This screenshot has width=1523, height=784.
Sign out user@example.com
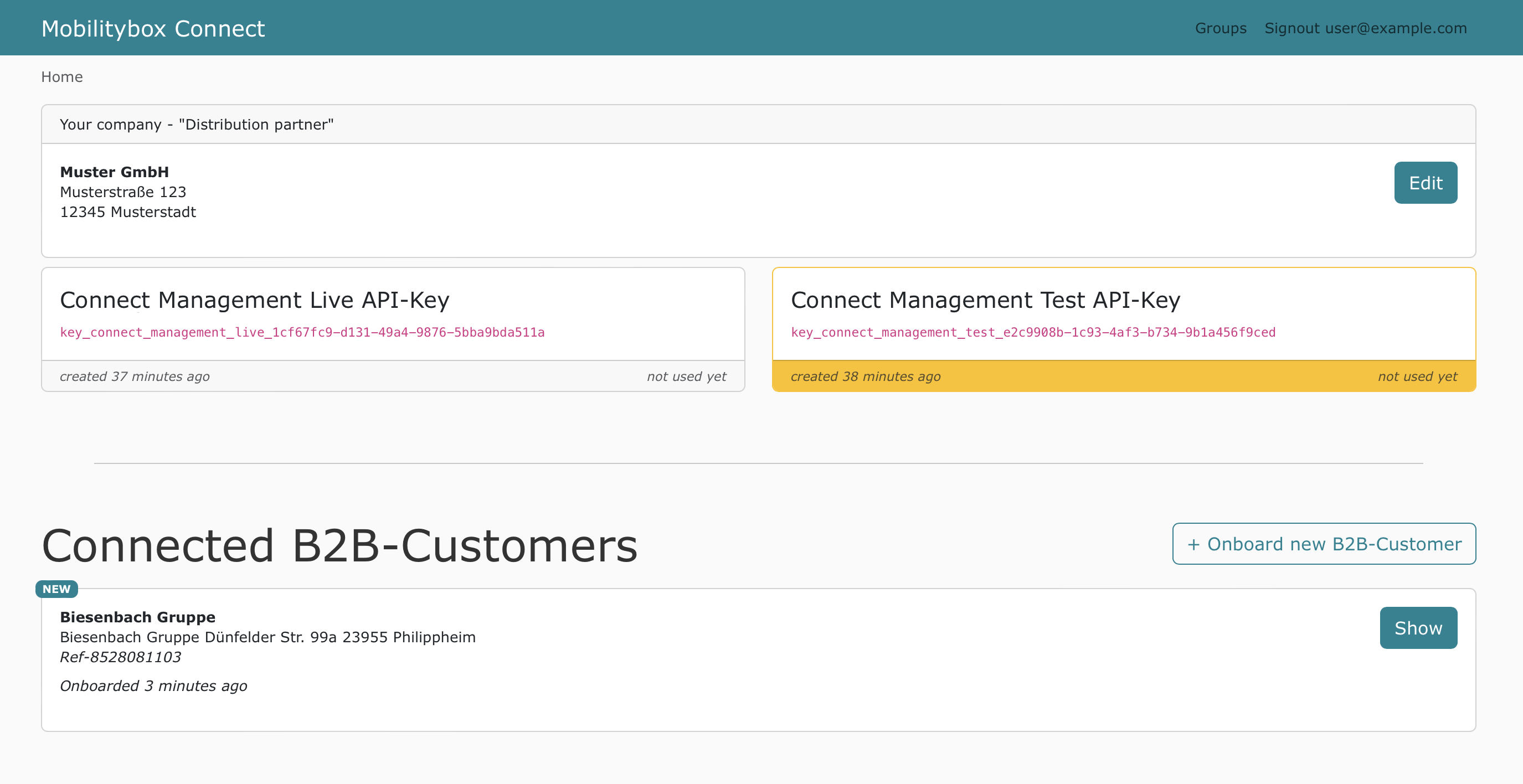pyautogui.click(x=1366, y=28)
